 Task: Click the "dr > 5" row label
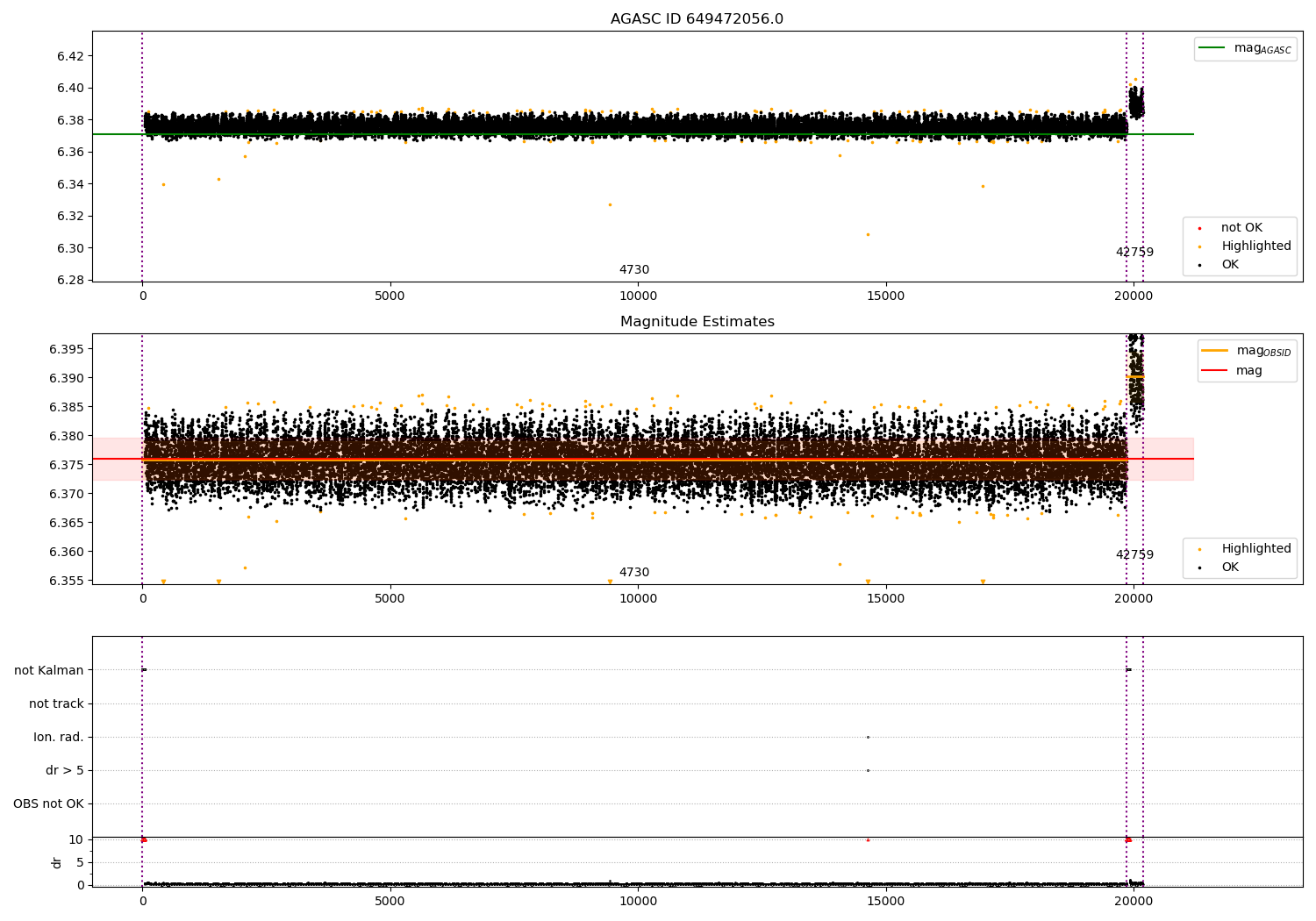tap(65, 770)
